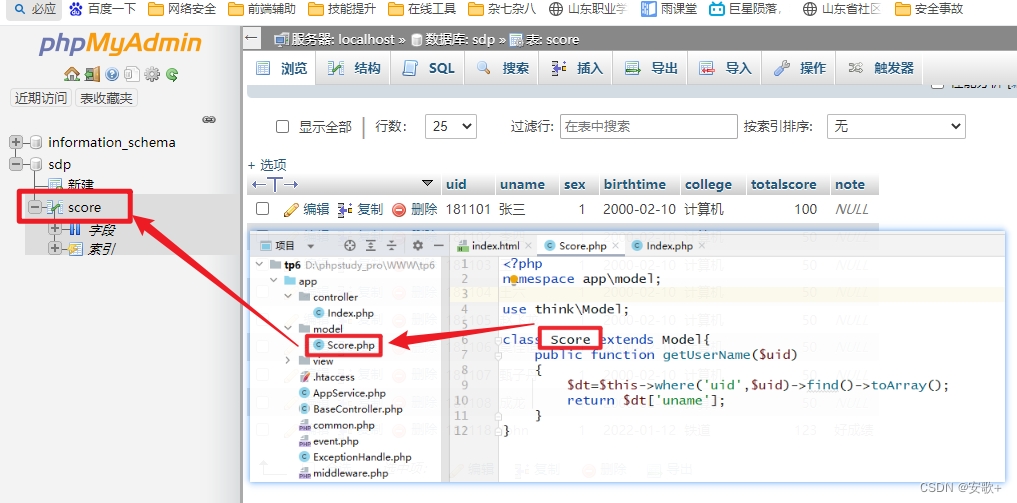Open the 行数 row count dropdown
This screenshot has width=1017, height=503.
[x=450, y=126]
